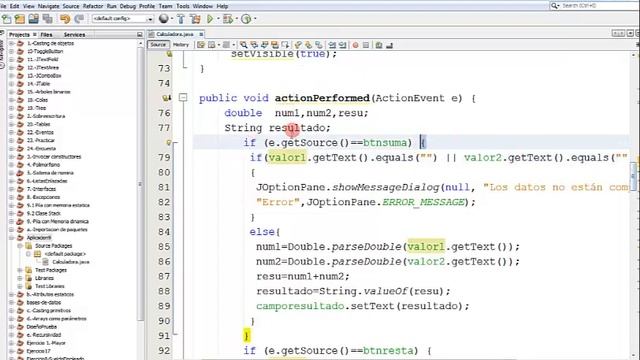
Task: Click the magnifier Find Selection editor icon
Action: 244,45
